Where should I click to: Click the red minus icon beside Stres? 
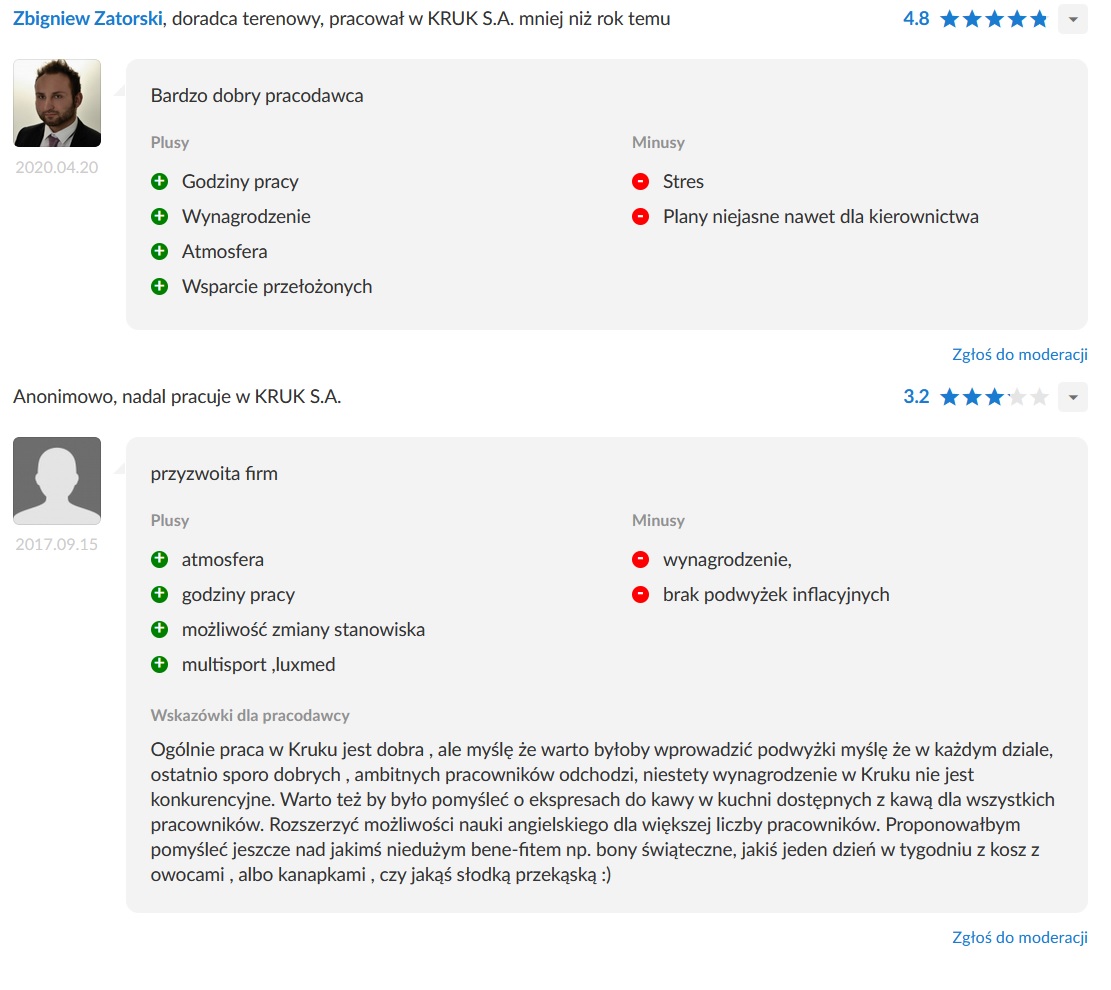(641, 182)
